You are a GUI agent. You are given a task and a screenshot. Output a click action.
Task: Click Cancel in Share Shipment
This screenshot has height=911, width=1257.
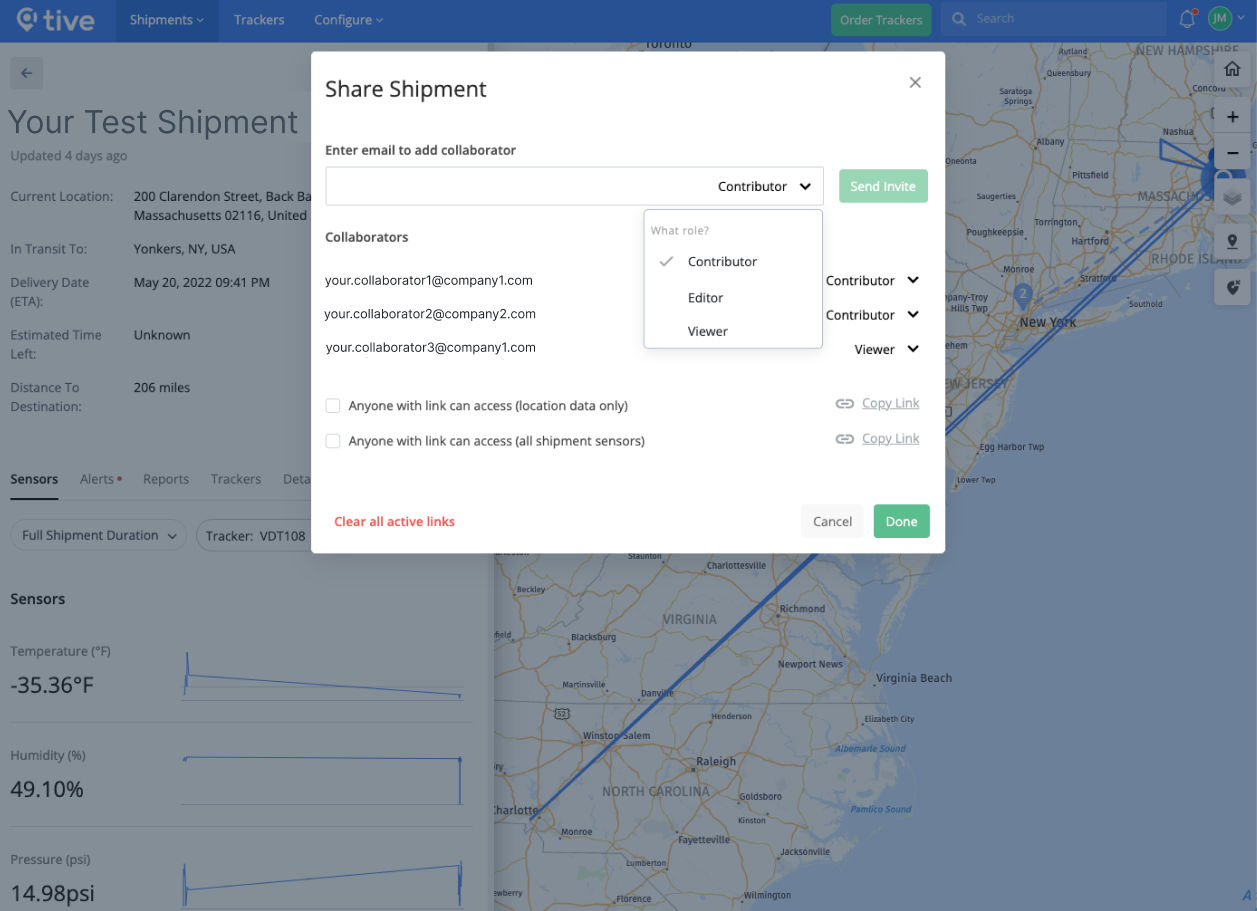[832, 522]
